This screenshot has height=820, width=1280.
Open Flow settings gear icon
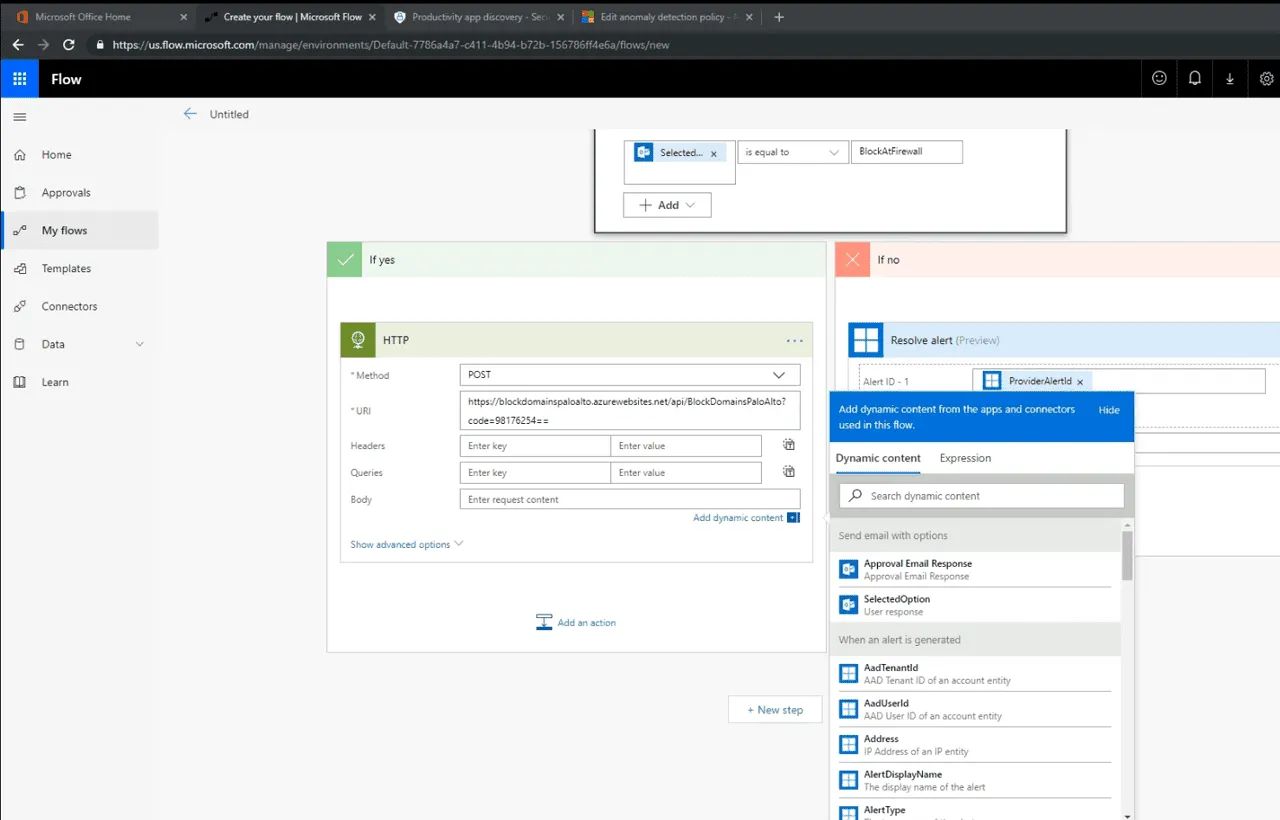(1266, 78)
